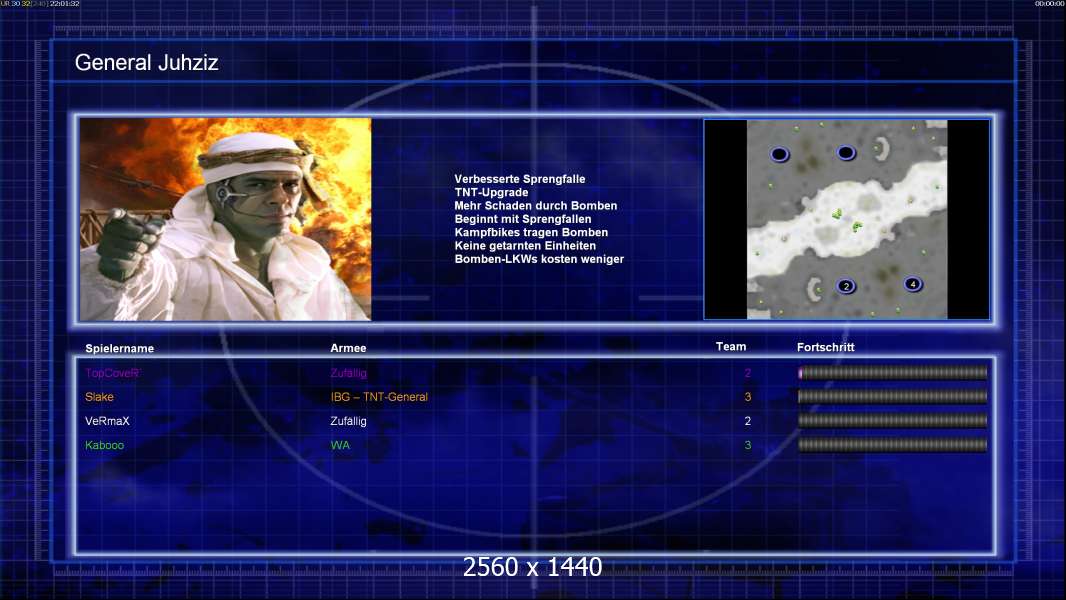This screenshot has width=1066, height=600.
Task: Click start position marker 4 on minimap
Action: 913,284
